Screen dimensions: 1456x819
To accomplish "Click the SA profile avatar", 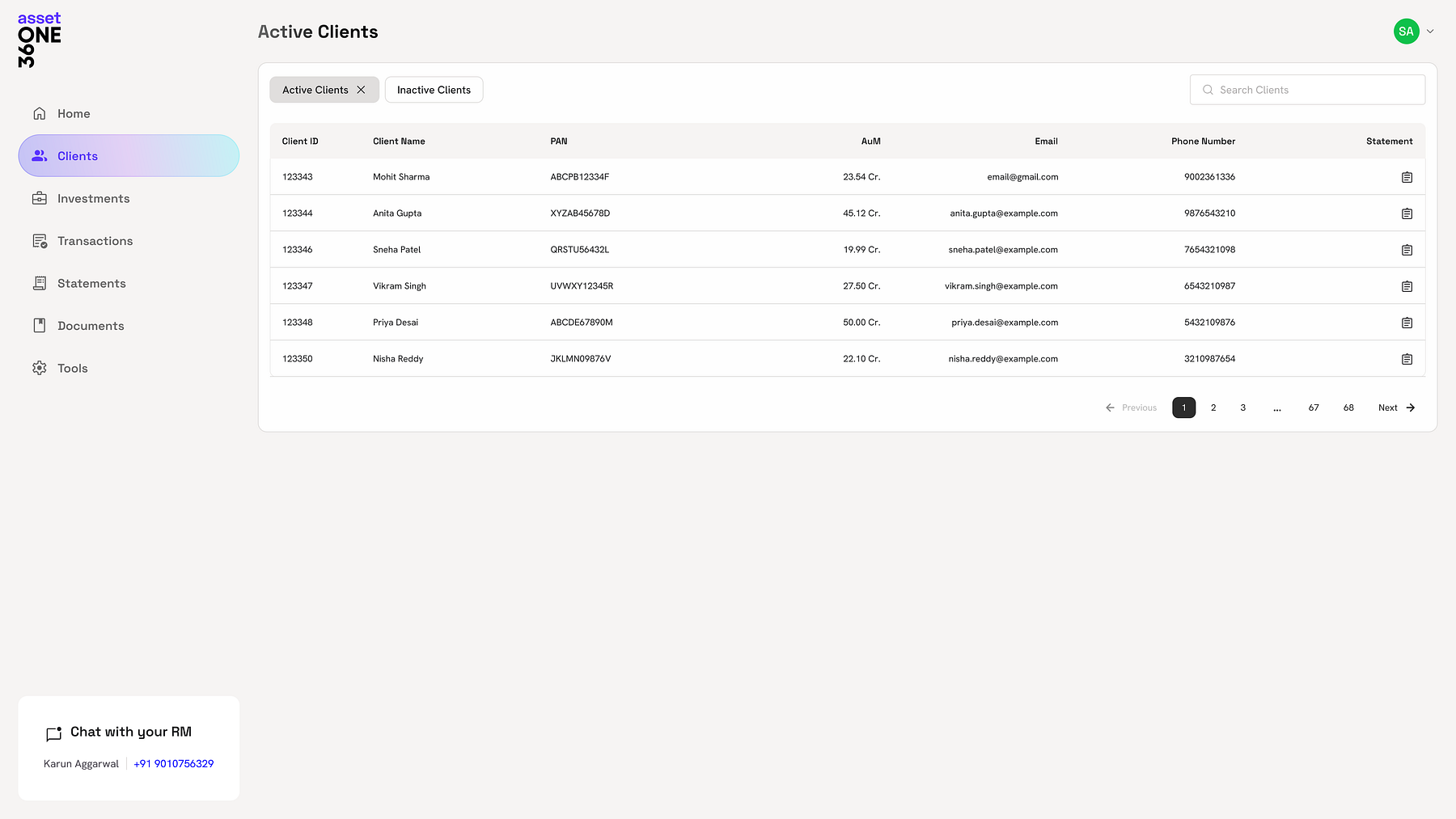I will [x=1406, y=31].
